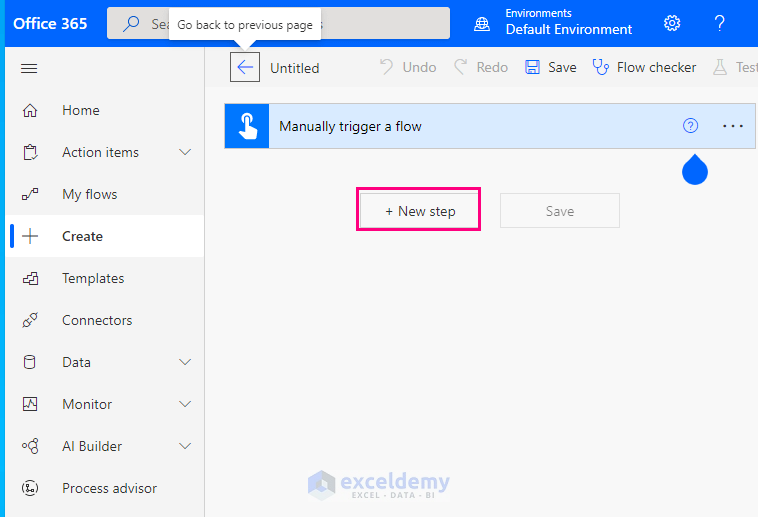Viewport: 758px width, 517px height.
Task: Click the Process advisor icon
Action: click(x=30, y=488)
